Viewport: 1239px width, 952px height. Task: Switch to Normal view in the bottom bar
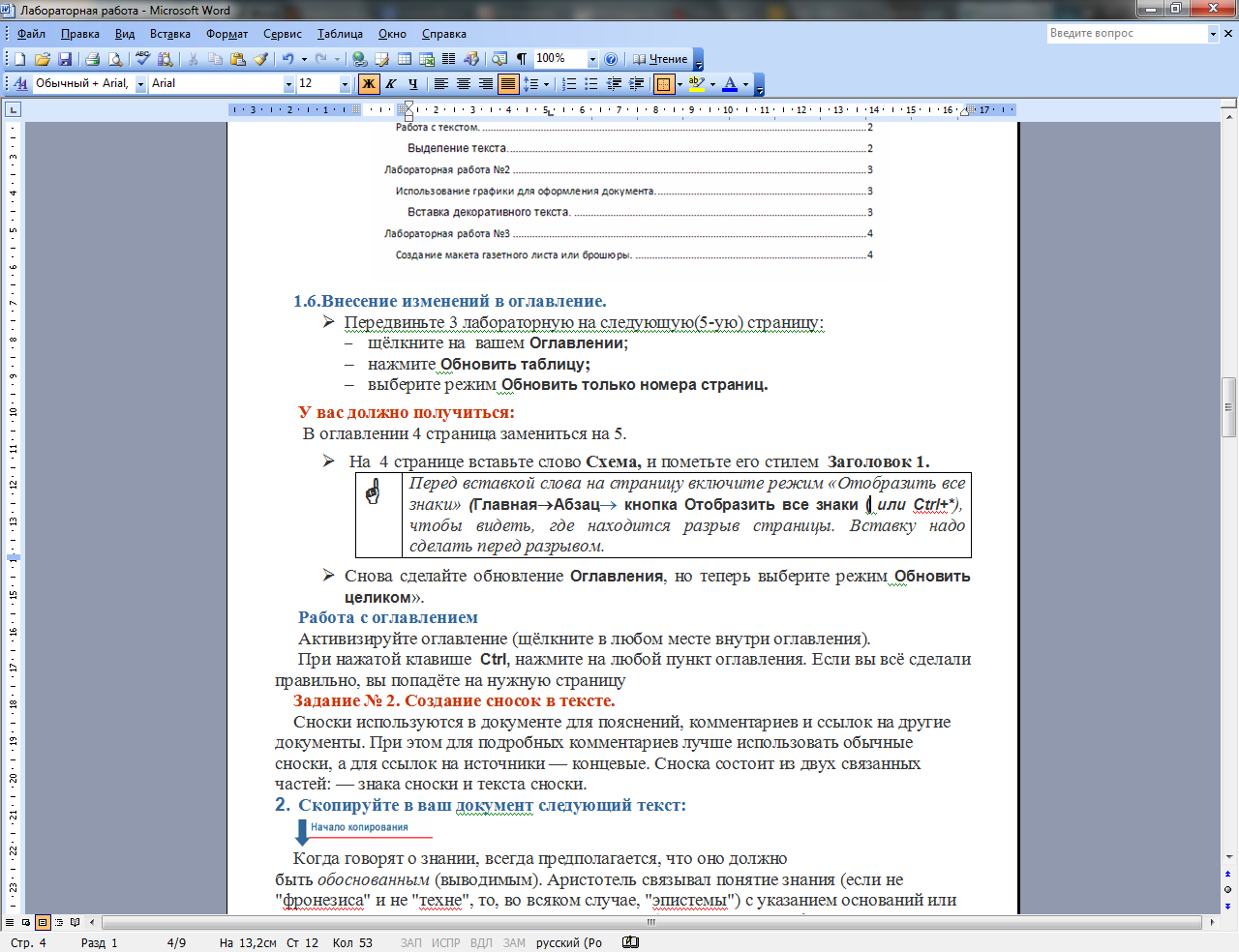(11, 923)
